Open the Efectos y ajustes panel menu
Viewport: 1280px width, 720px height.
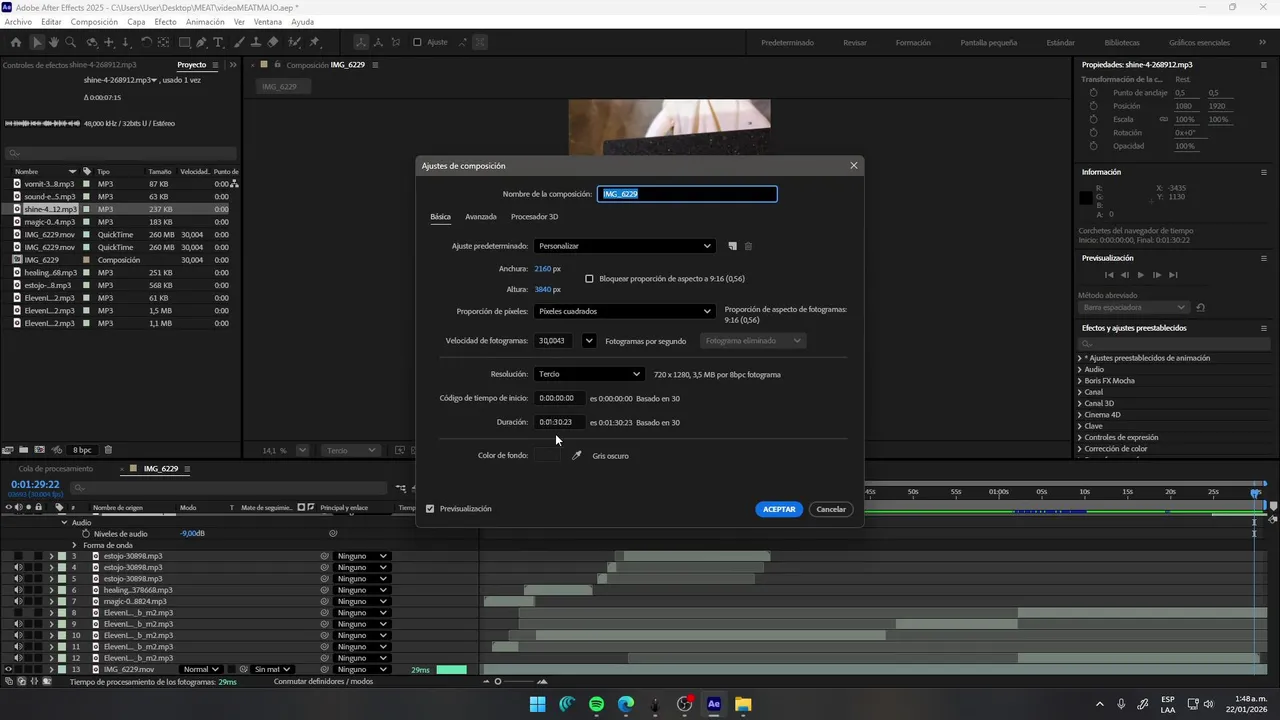tap(1264, 328)
